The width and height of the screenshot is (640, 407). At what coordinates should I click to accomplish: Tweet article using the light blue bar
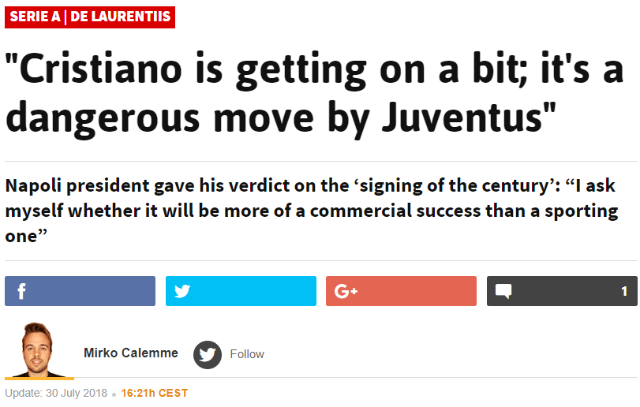(x=241, y=291)
